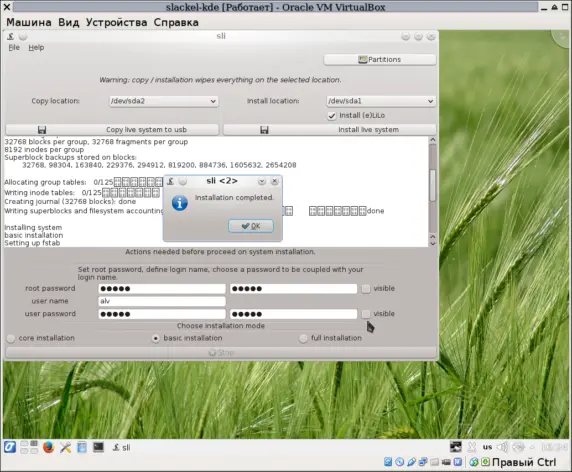
Task: Click the user password confirmation field
Action: 293,314
